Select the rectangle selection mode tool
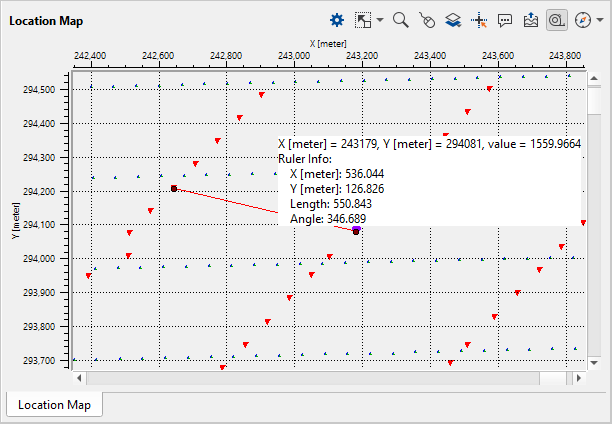612x424 pixels. tap(361, 20)
